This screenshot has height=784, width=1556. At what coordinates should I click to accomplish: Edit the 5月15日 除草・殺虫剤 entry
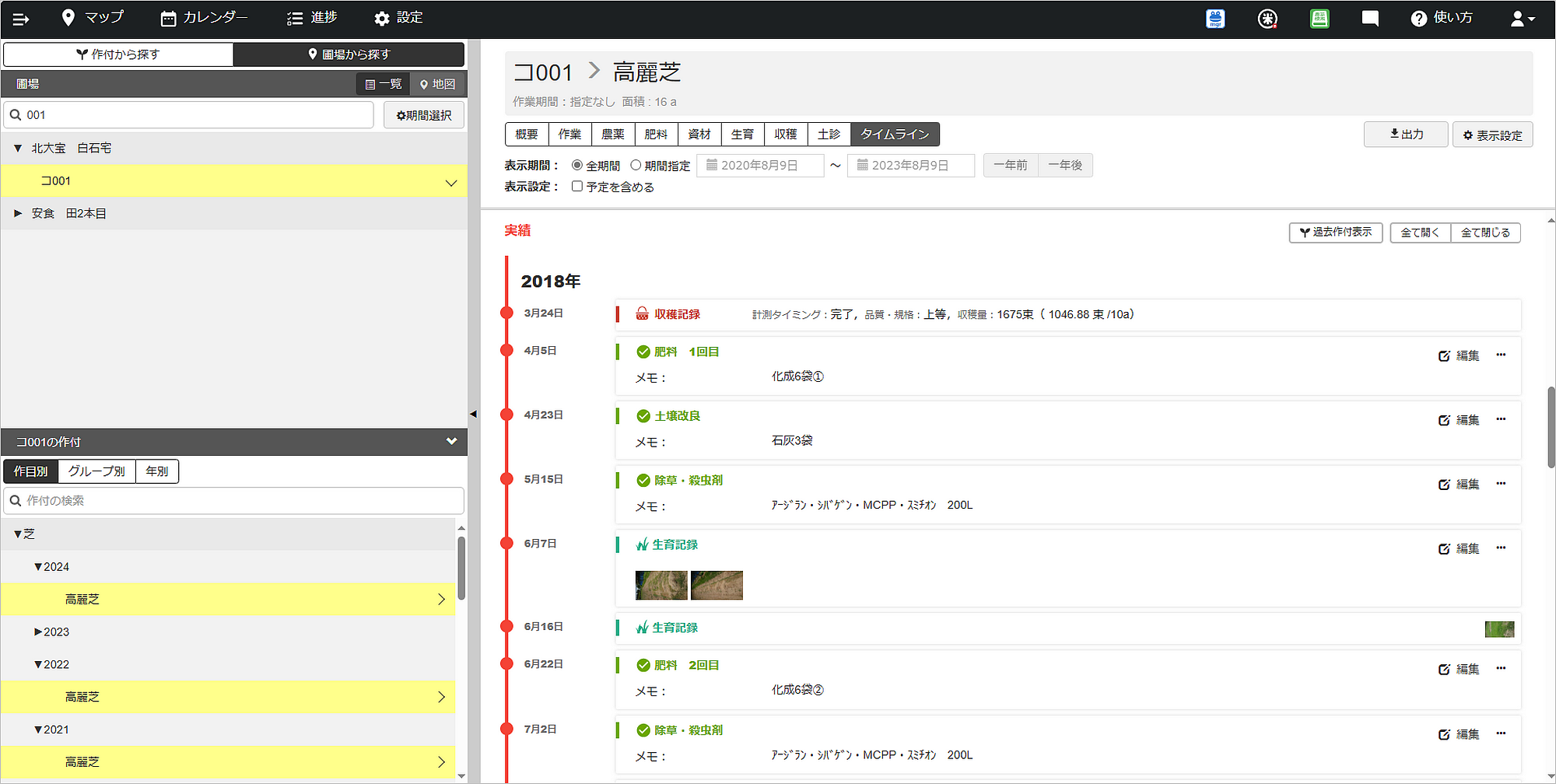tap(1459, 485)
